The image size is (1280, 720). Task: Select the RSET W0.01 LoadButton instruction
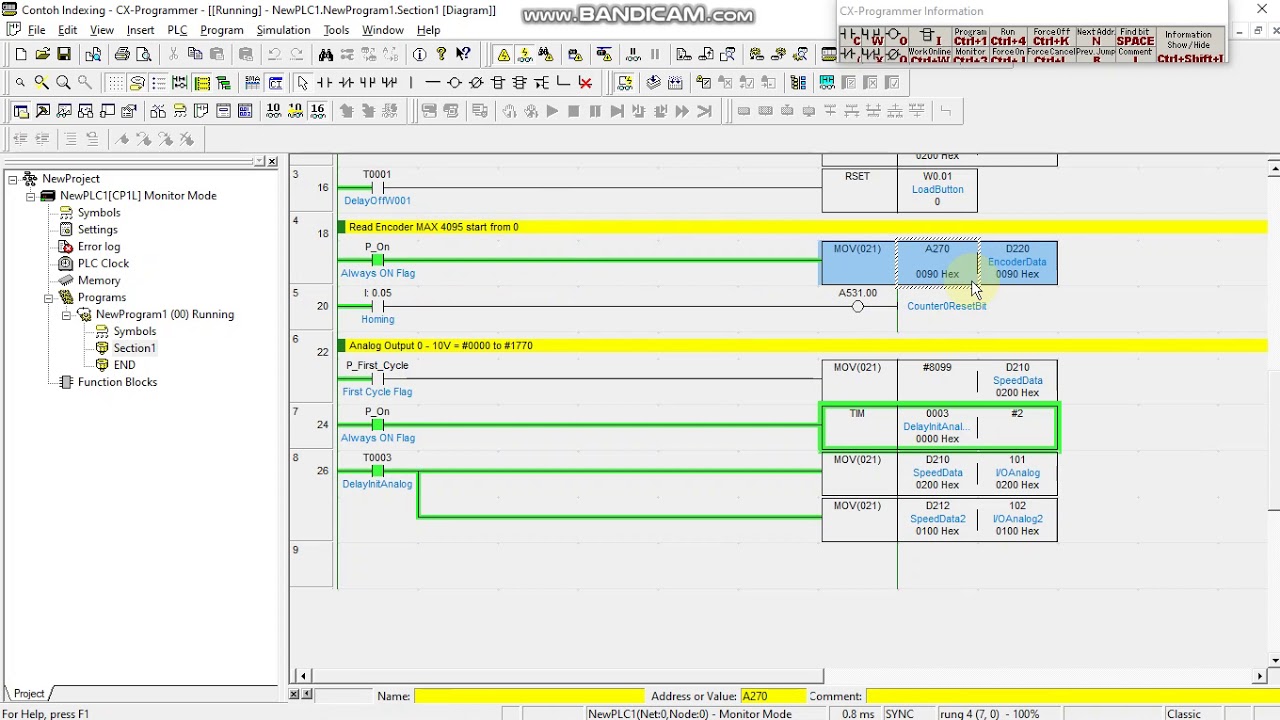click(899, 189)
